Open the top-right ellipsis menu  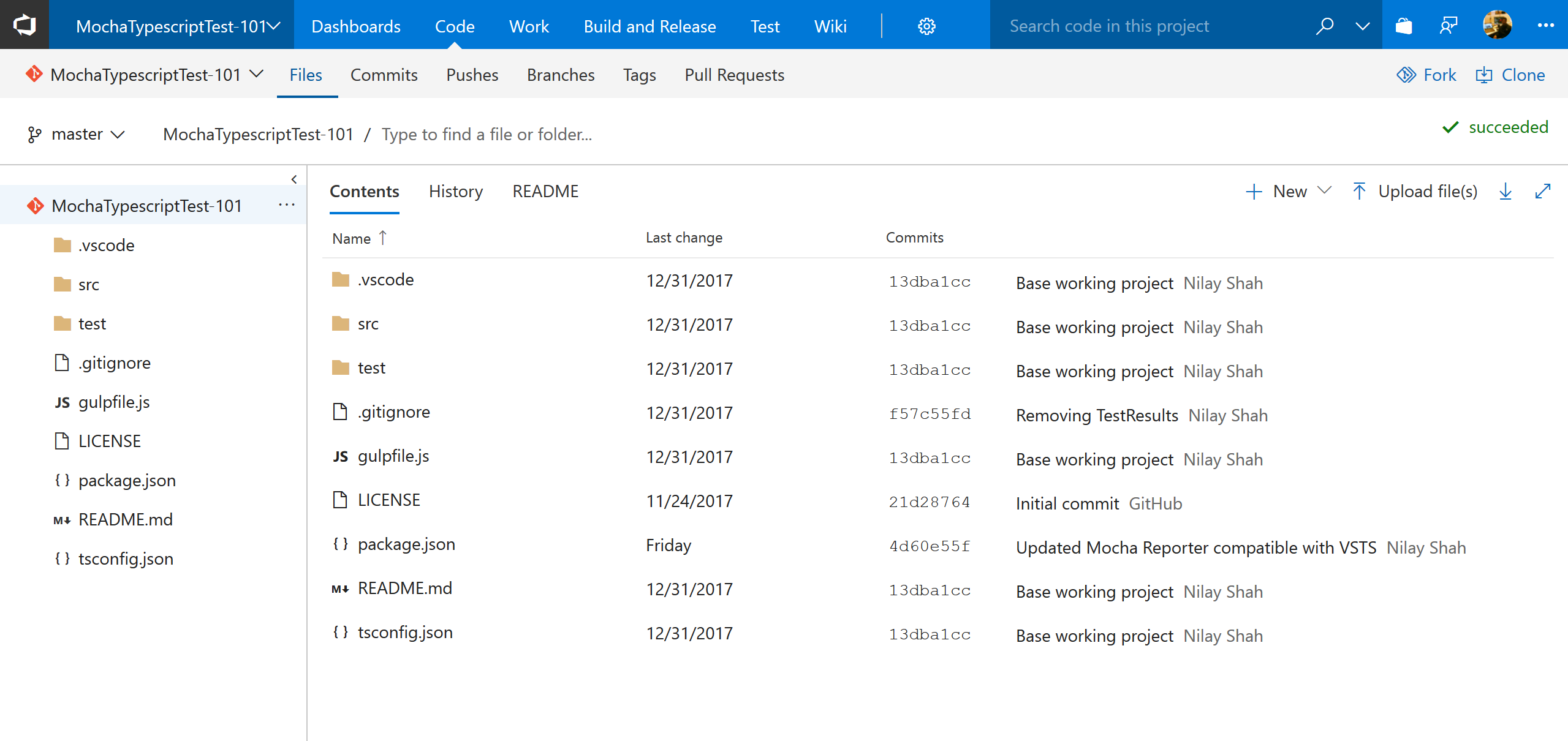click(x=1546, y=26)
